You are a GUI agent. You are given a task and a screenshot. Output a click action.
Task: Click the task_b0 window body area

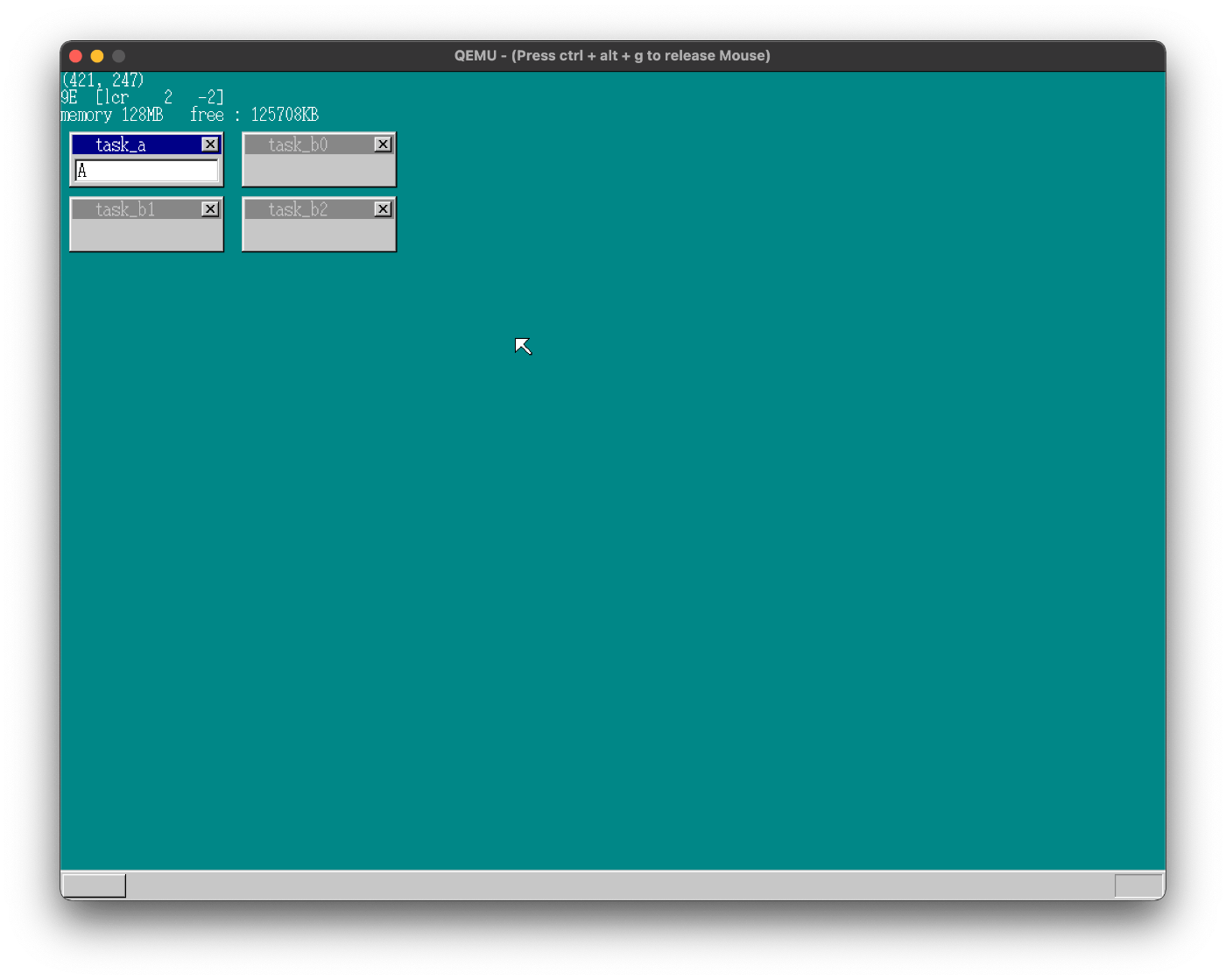319,169
